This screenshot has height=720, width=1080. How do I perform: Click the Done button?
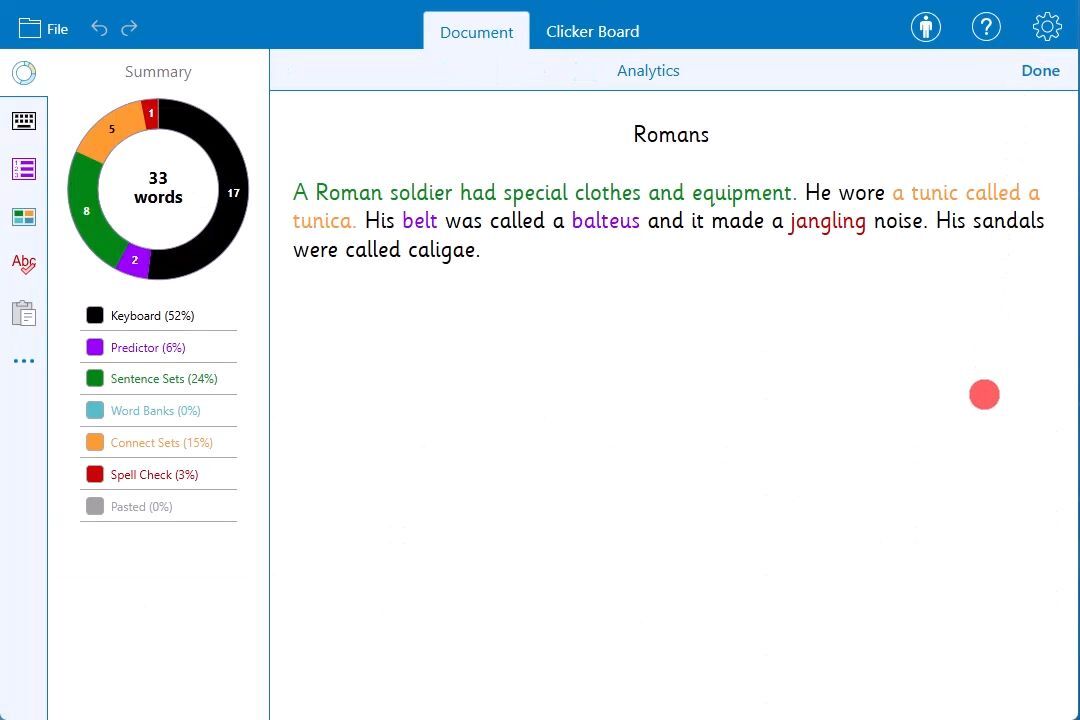pos(1040,70)
